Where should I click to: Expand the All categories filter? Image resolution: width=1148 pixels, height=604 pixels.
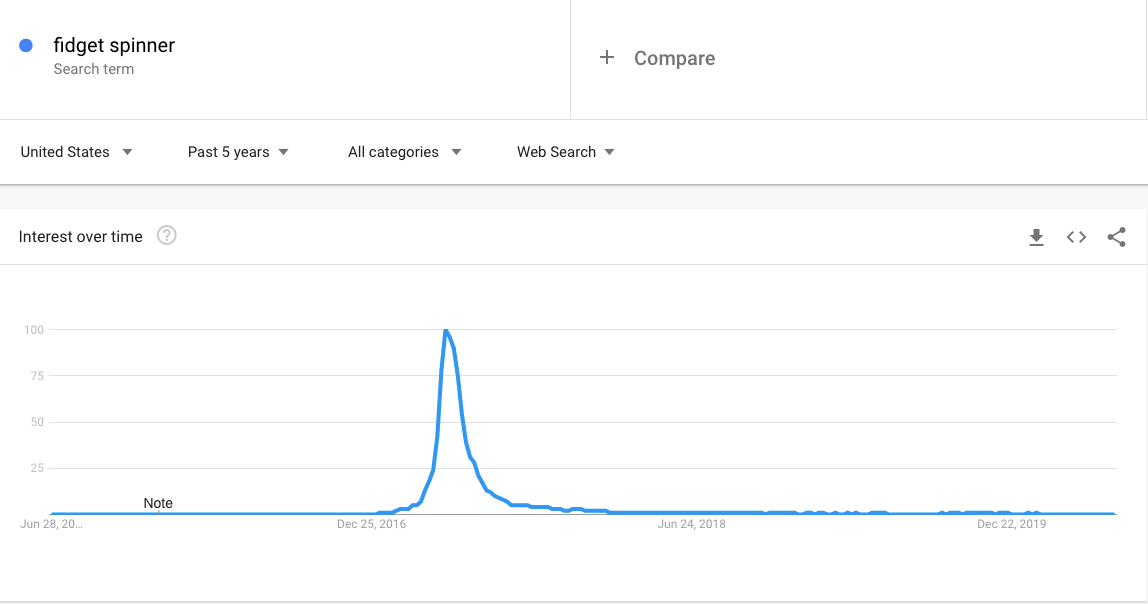[x=402, y=152]
